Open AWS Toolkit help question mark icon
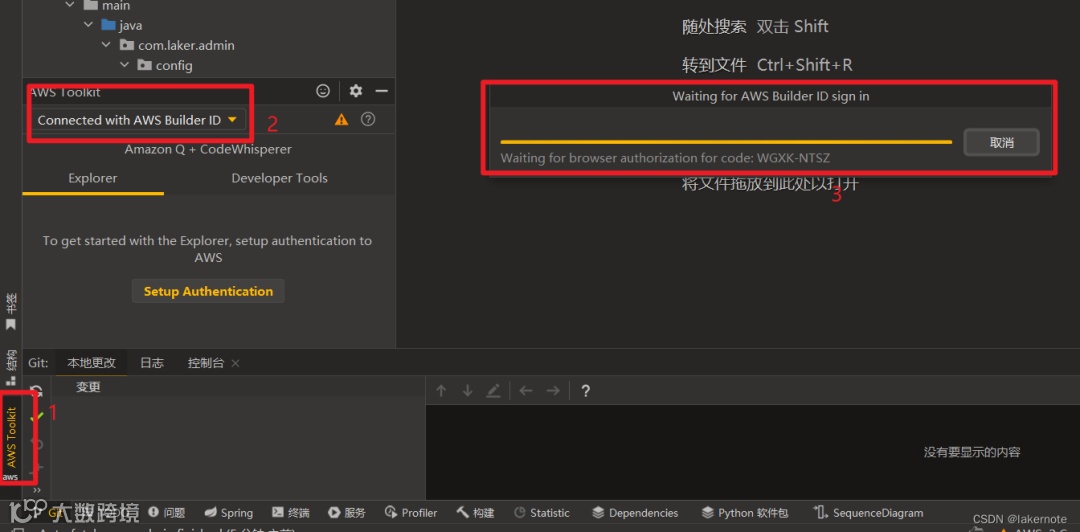Image resolution: width=1080 pixels, height=532 pixels. (x=368, y=119)
